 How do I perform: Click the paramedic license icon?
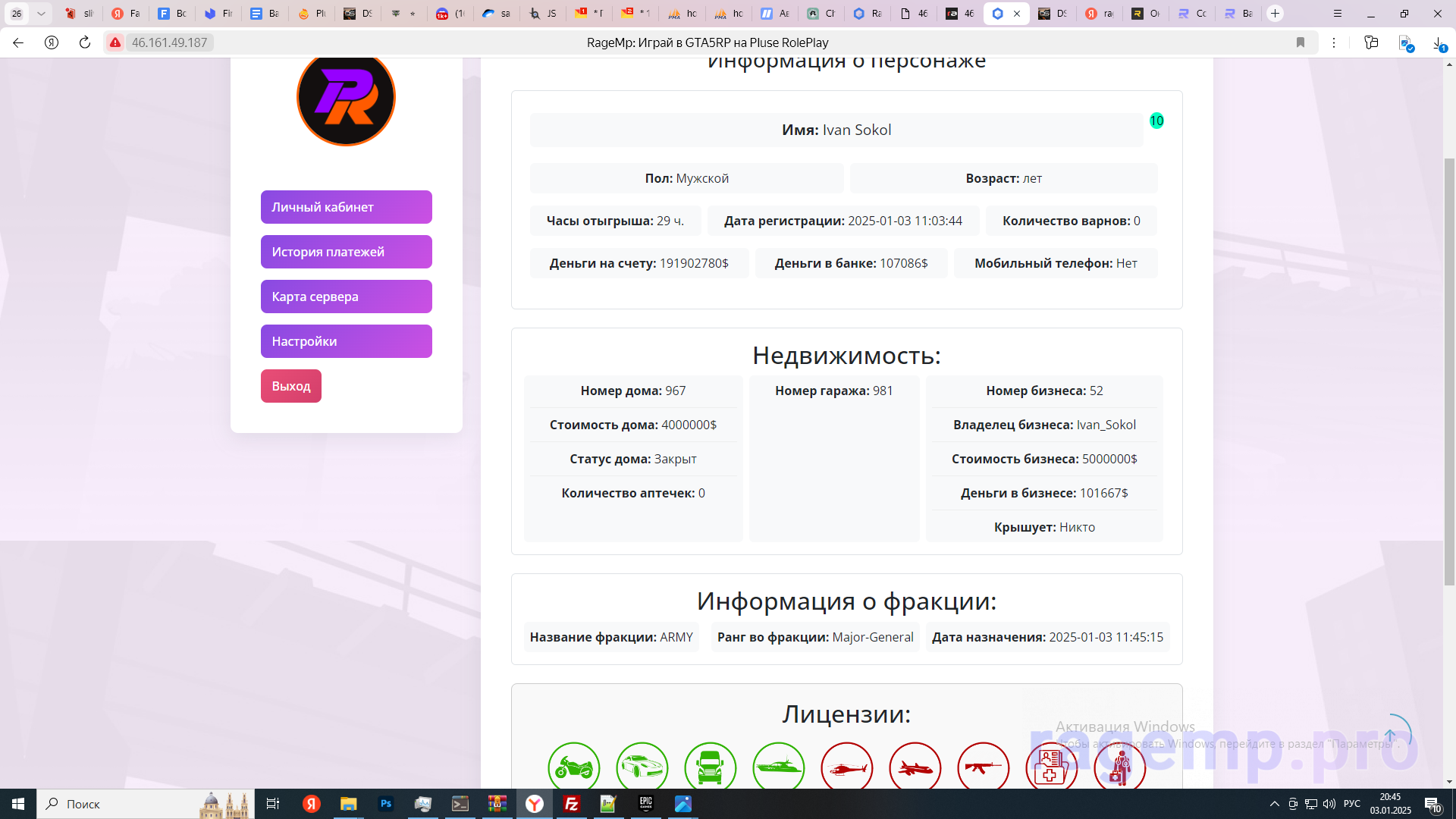pos(1120,767)
